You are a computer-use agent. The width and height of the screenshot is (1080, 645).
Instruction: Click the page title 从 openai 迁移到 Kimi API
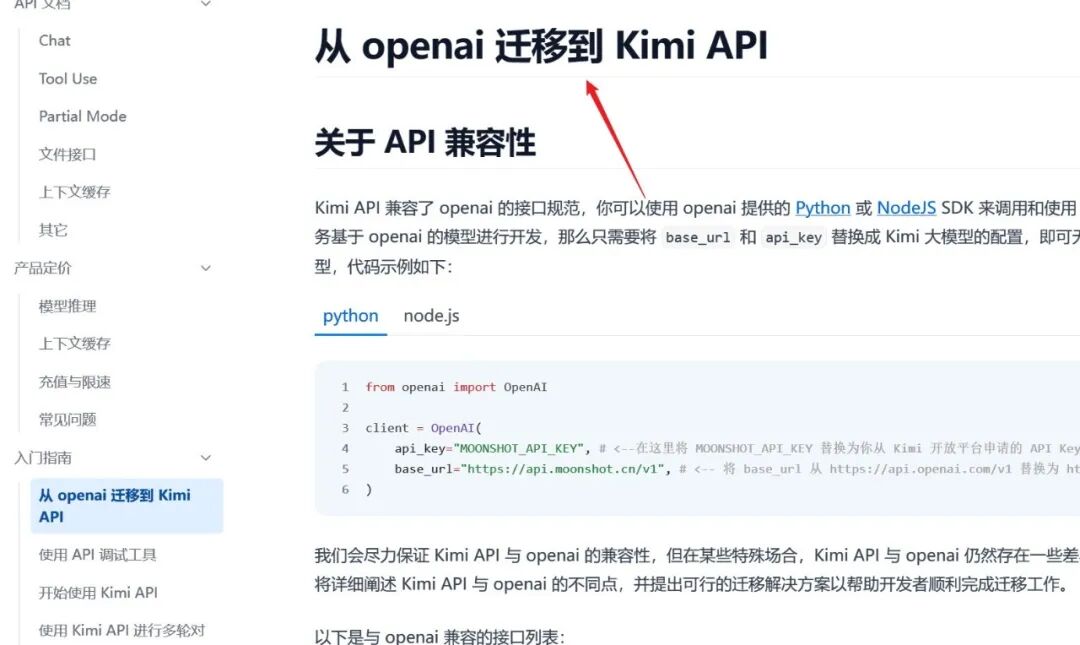click(x=541, y=46)
